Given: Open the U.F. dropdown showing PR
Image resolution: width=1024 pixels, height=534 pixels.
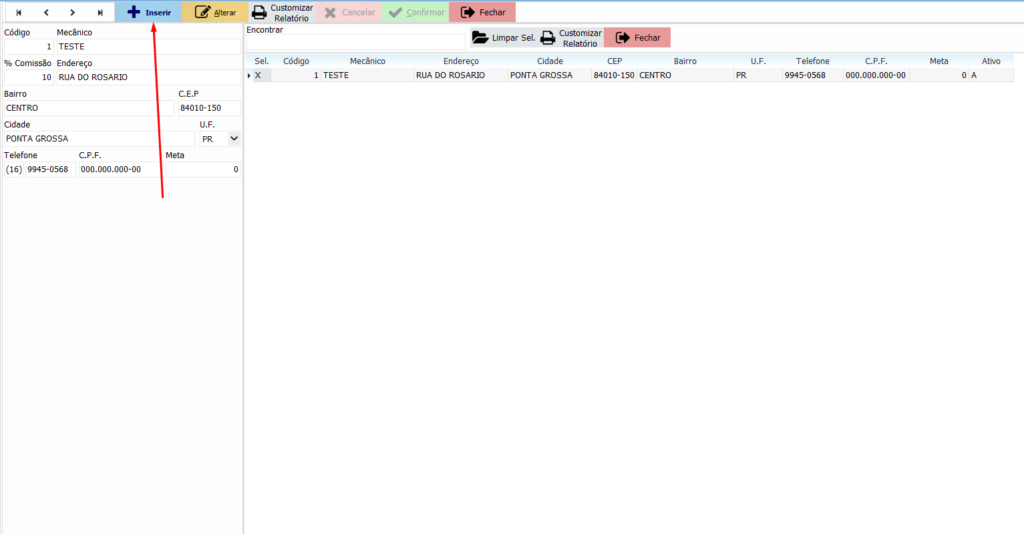Looking at the screenshot, I should tap(234, 139).
